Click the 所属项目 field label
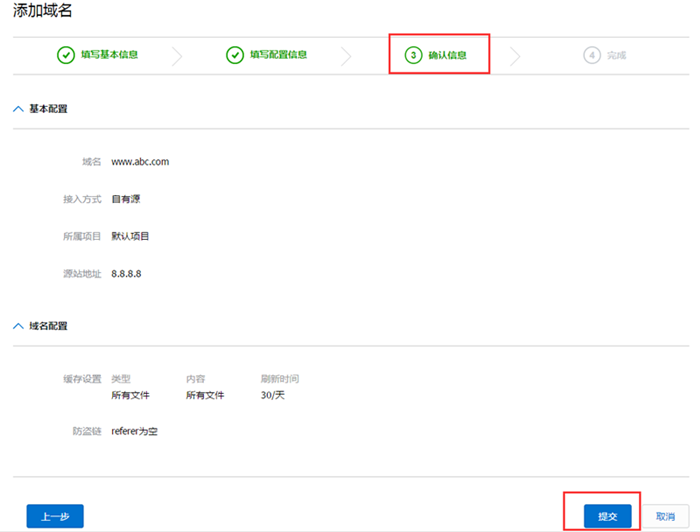Viewport: 700px width, 532px height. pos(82,236)
